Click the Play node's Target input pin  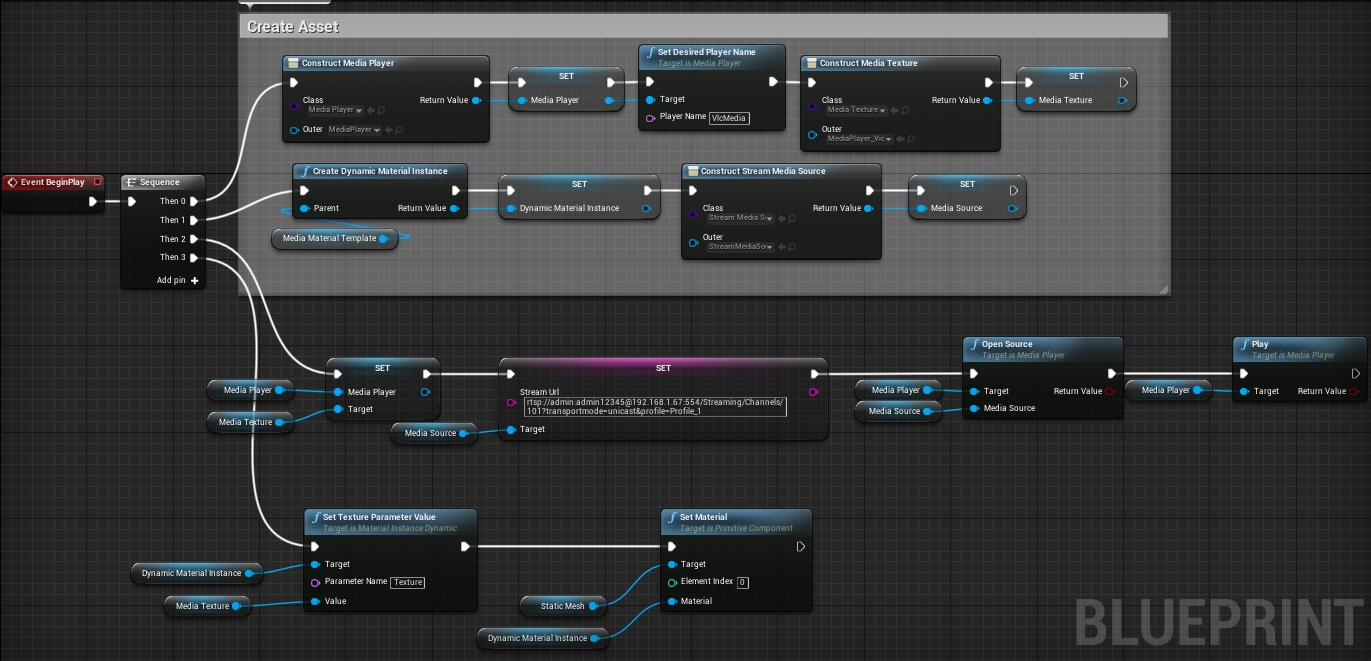1243,391
